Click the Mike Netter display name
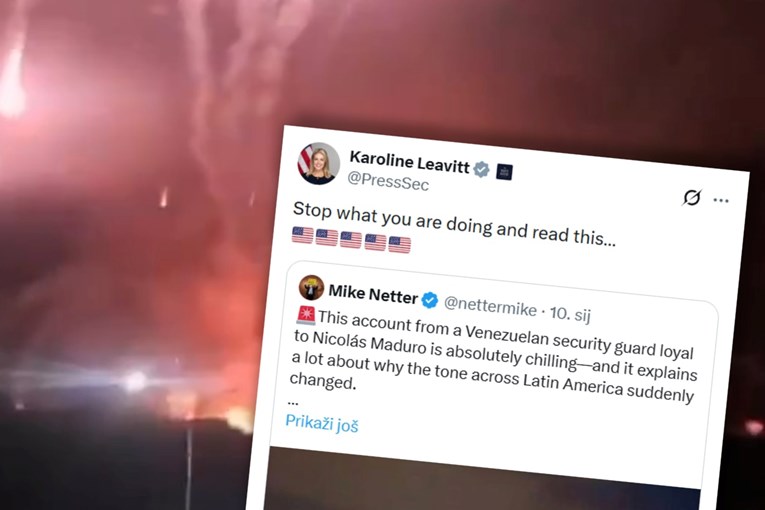 [373, 294]
